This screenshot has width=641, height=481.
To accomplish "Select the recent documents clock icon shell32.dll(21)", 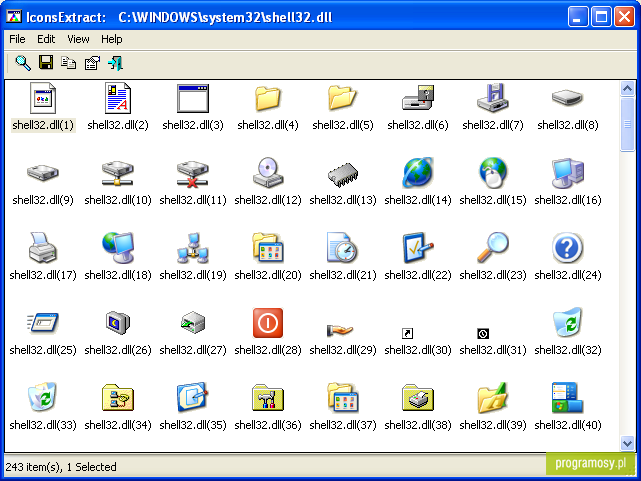I will (343, 247).
